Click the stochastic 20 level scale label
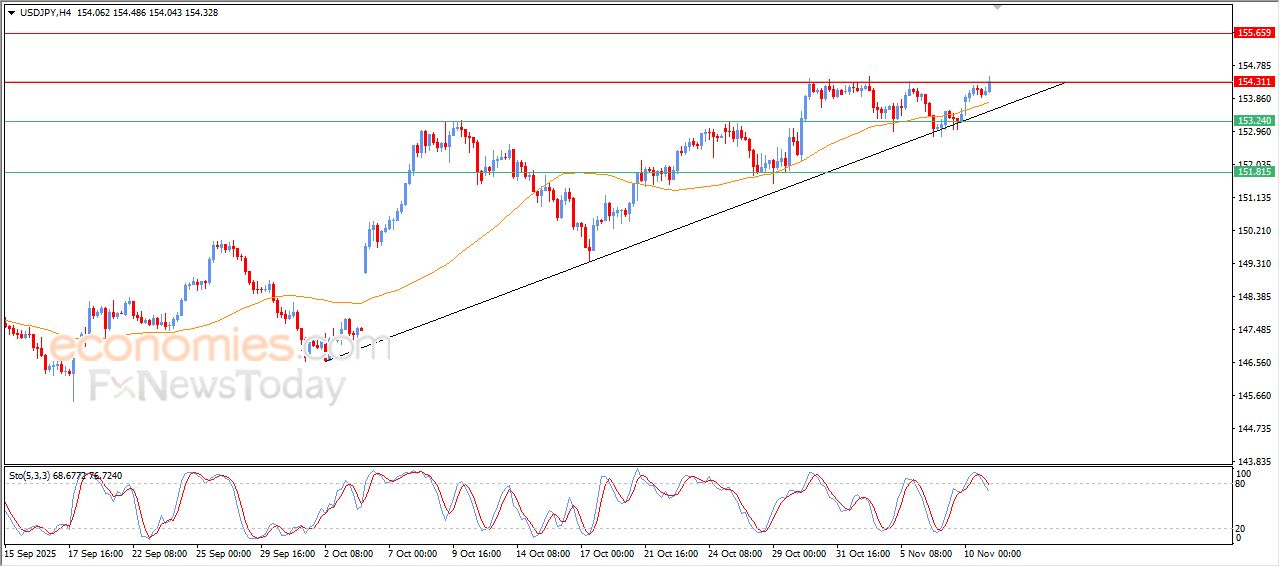 coord(1243,527)
